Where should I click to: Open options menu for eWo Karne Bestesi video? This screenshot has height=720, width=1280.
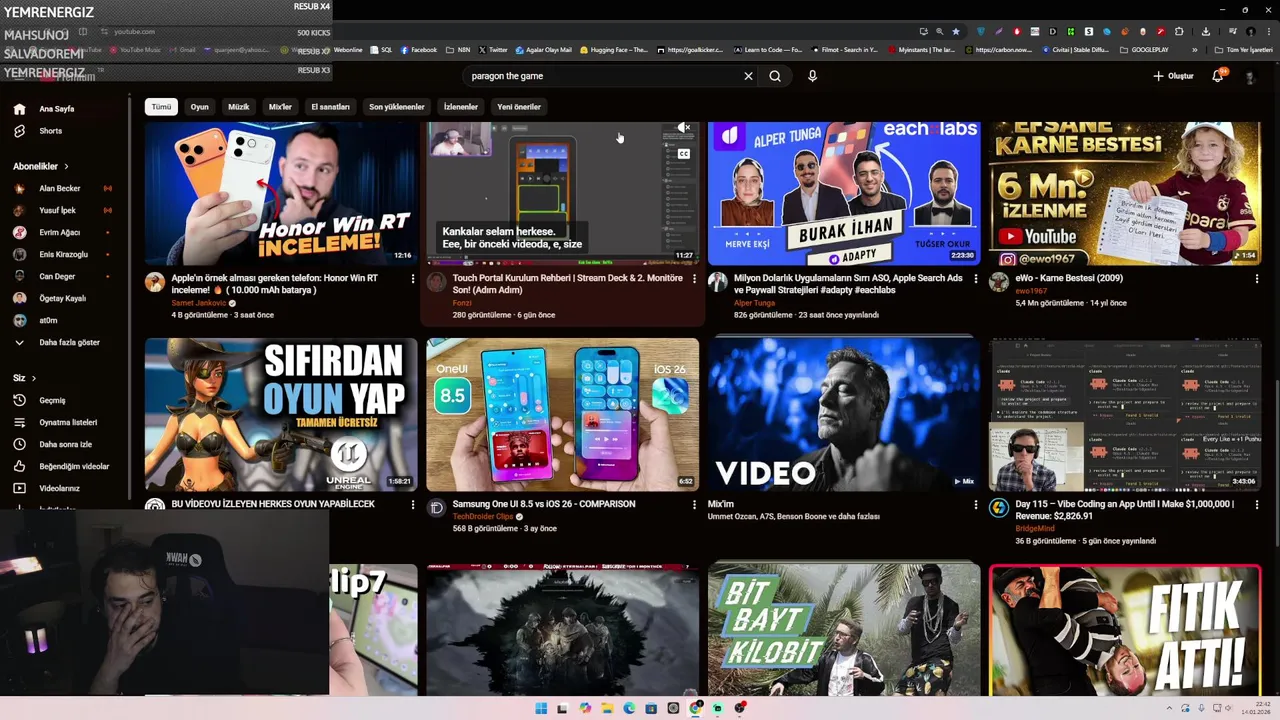point(1258,279)
